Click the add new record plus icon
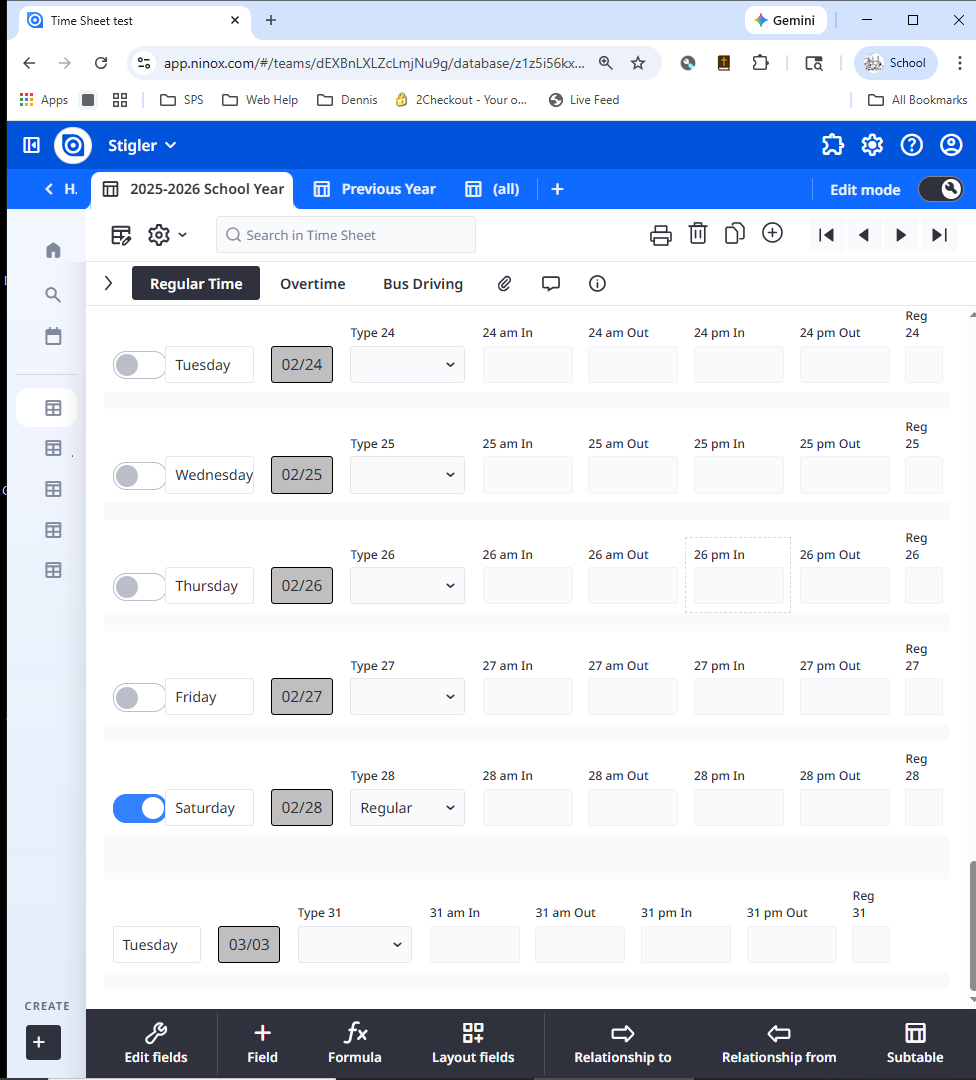This screenshot has width=976, height=1080. [772, 233]
